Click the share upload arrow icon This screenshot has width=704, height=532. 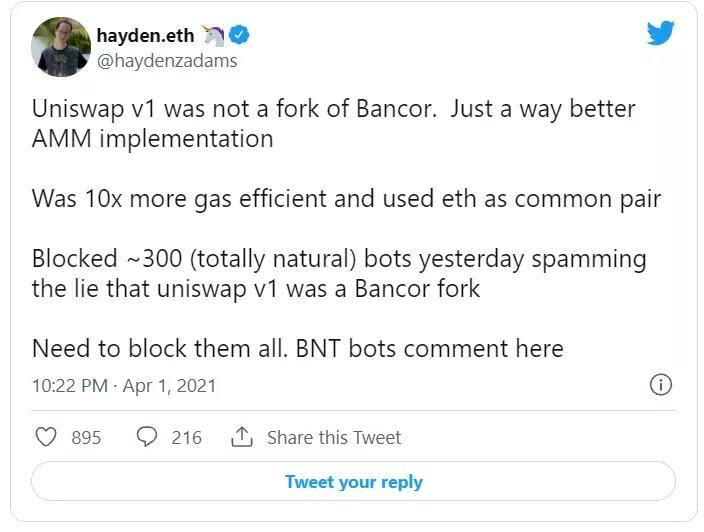click(x=241, y=437)
